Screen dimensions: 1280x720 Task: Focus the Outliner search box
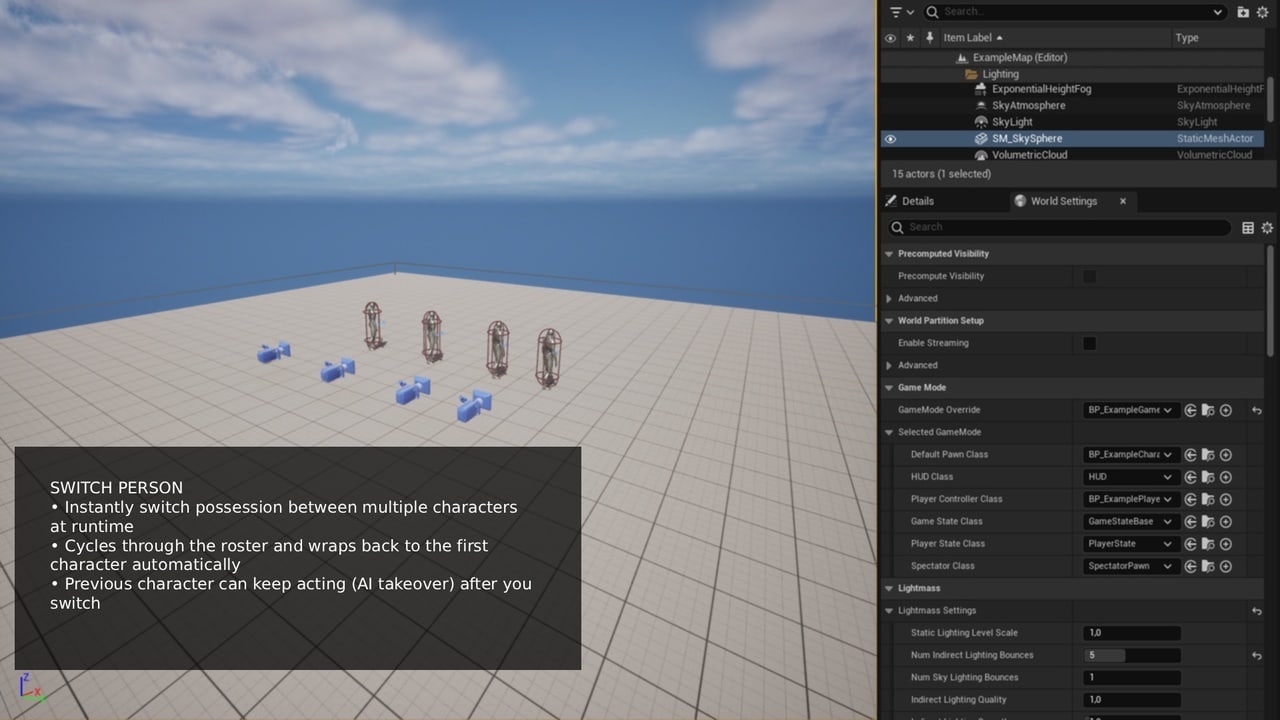(1075, 12)
